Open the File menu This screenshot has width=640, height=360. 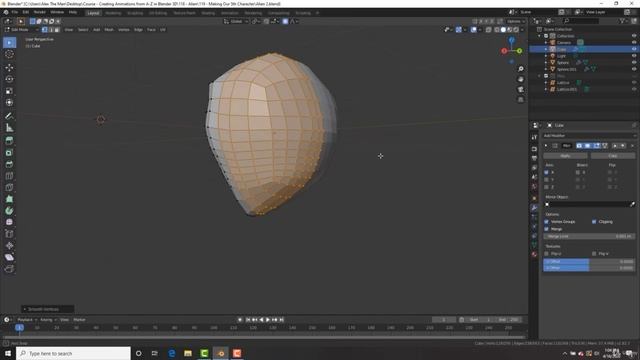pyautogui.click(x=15, y=12)
